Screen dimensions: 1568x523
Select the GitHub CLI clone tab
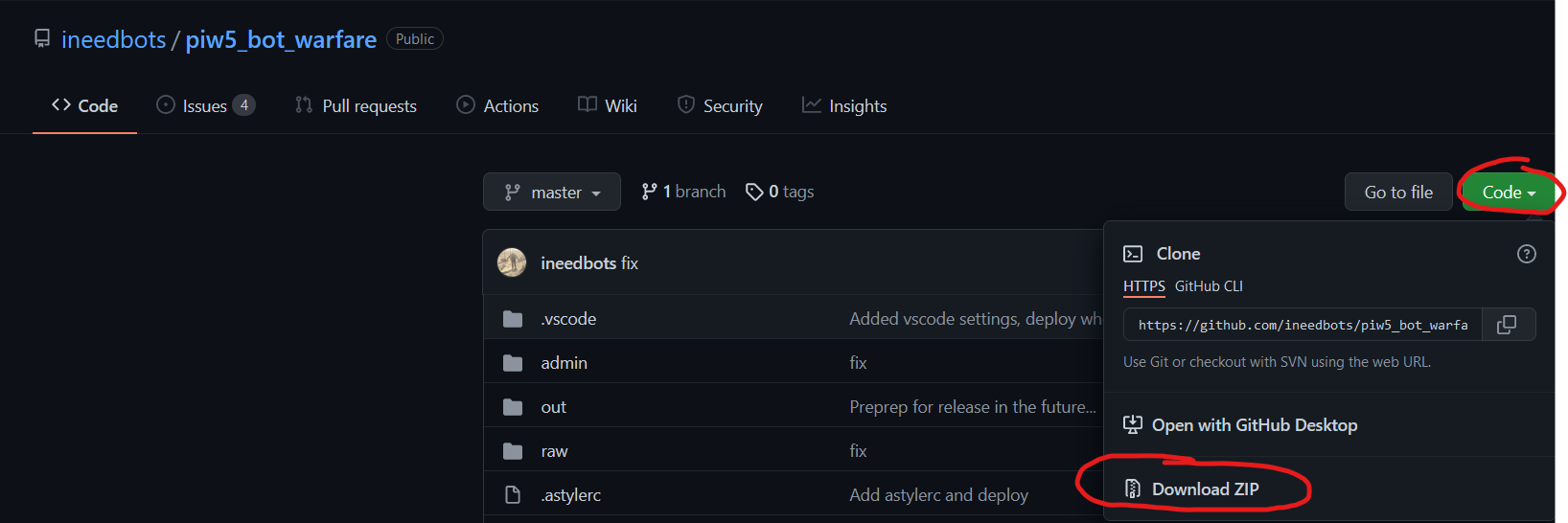click(1209, 286)
